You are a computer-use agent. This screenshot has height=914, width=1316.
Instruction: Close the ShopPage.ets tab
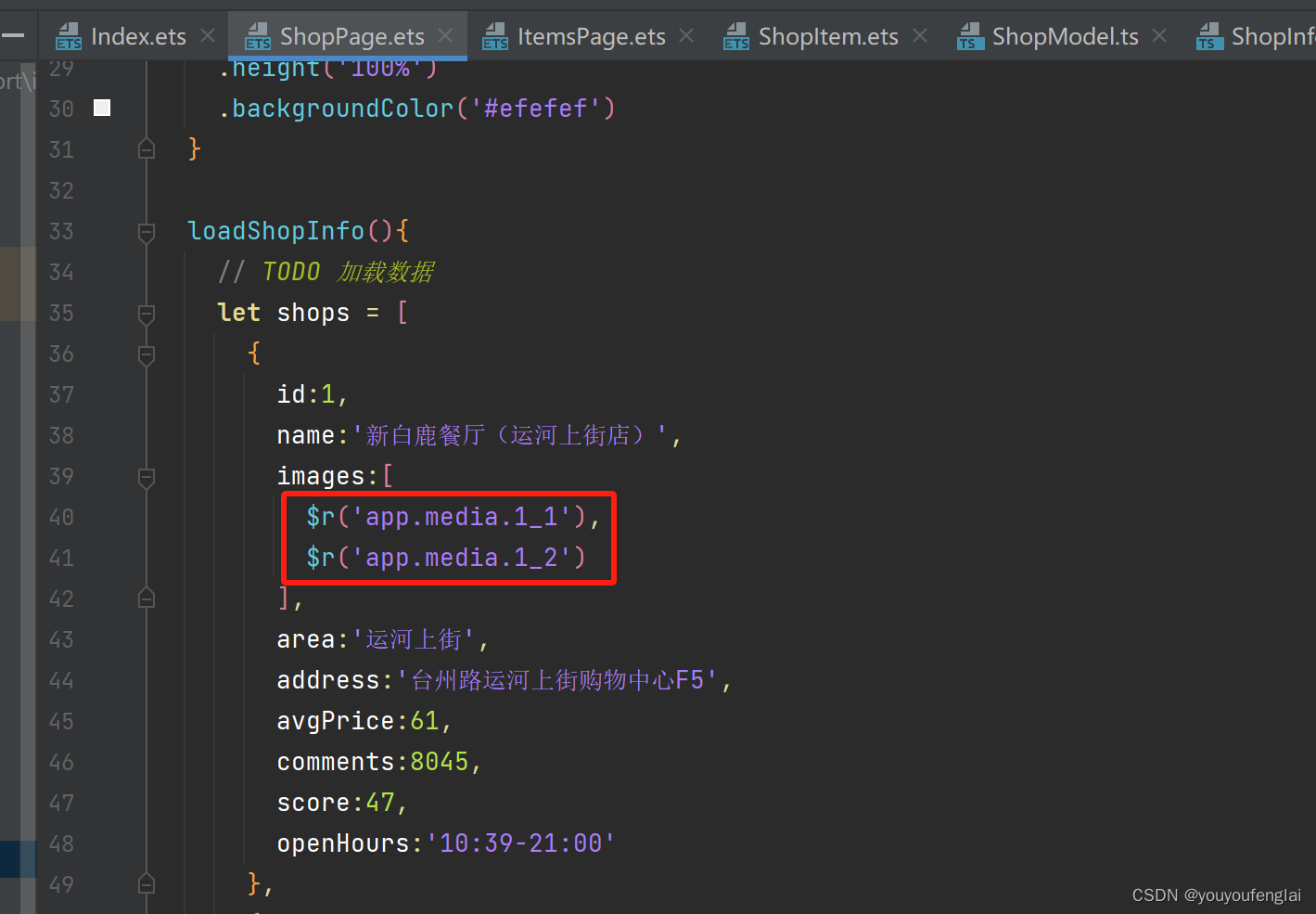click(x=445, y=35)
